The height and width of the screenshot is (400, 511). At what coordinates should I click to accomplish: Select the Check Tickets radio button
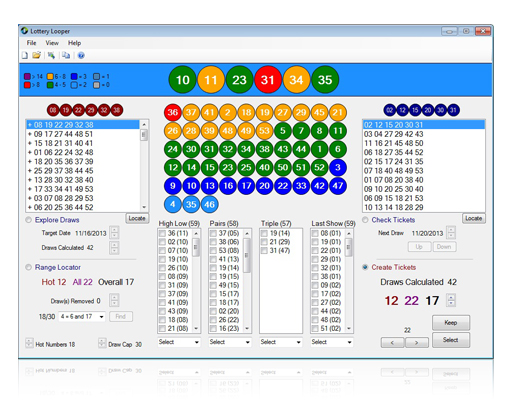pos(365,220)
